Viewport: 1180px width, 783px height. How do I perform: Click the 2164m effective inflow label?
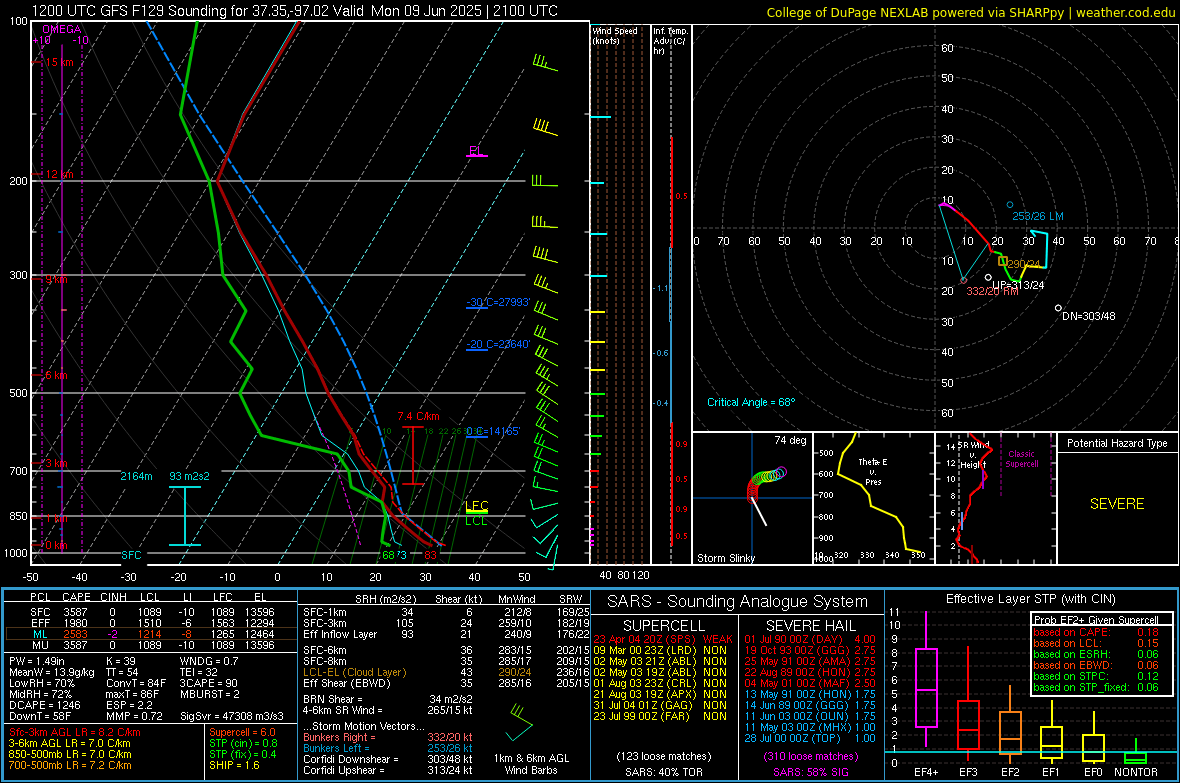click(136, 476)
